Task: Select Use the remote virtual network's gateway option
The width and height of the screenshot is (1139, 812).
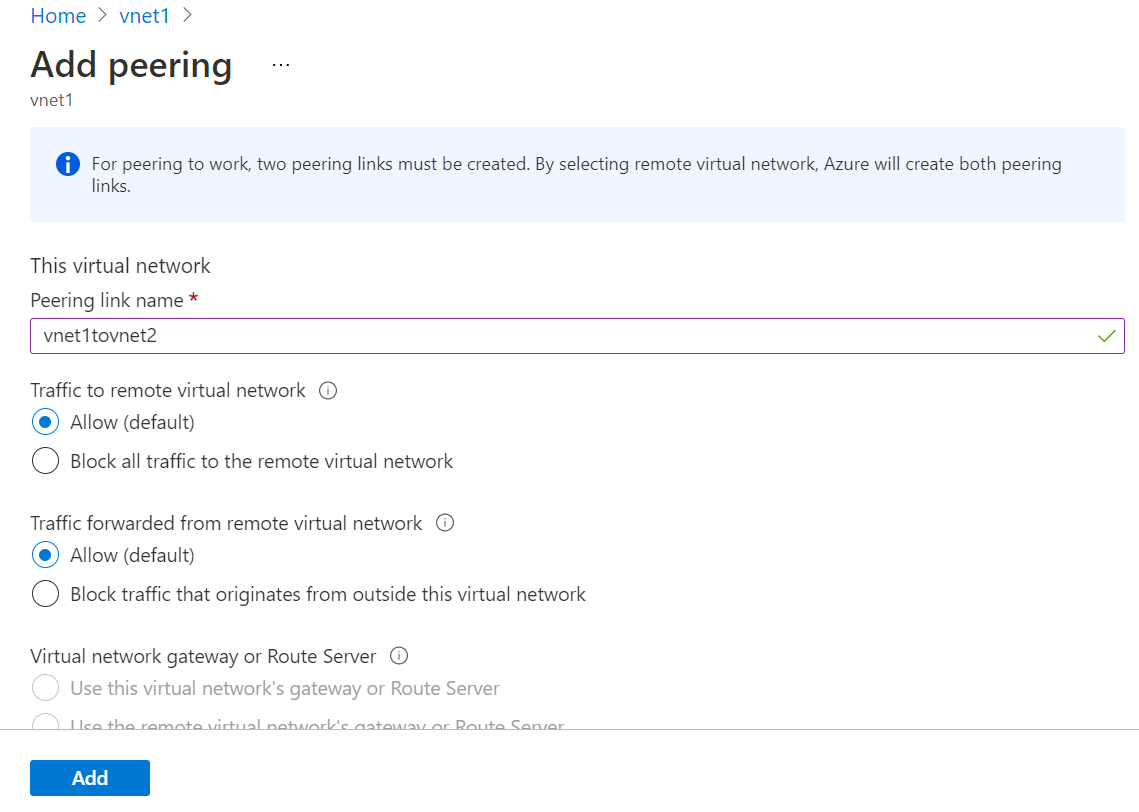Action: (45, 722)
